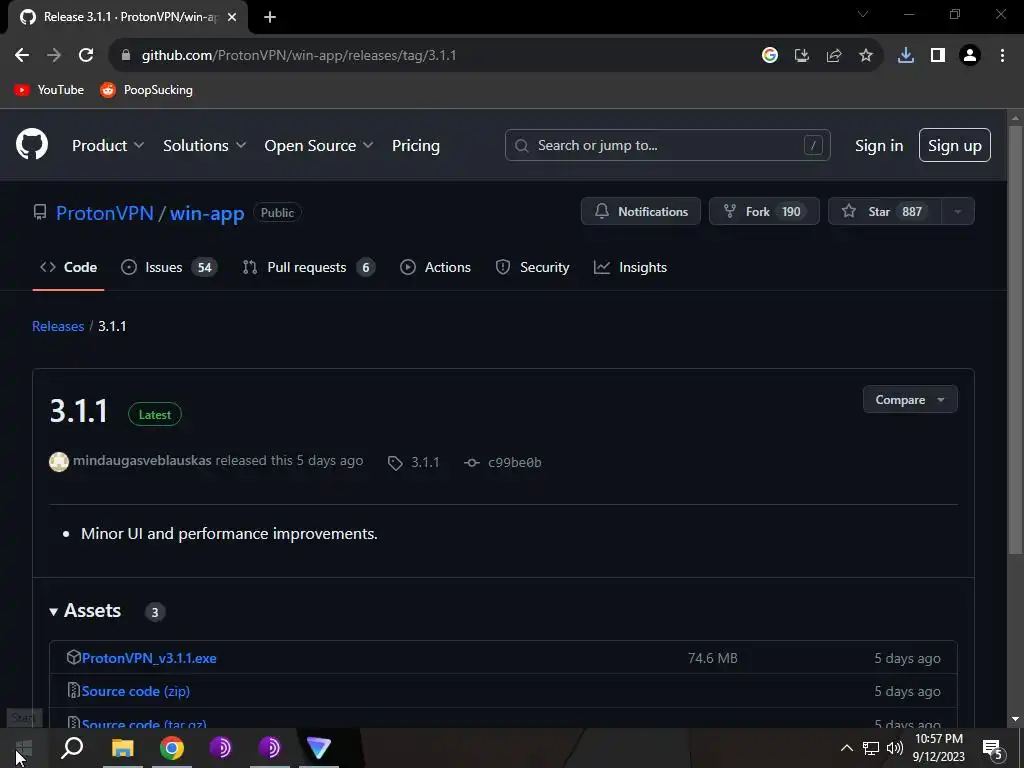Viewport: 1024px width, 768px height.
Task: Open the Compare dropdown
Action: click(x=910, y=400)
